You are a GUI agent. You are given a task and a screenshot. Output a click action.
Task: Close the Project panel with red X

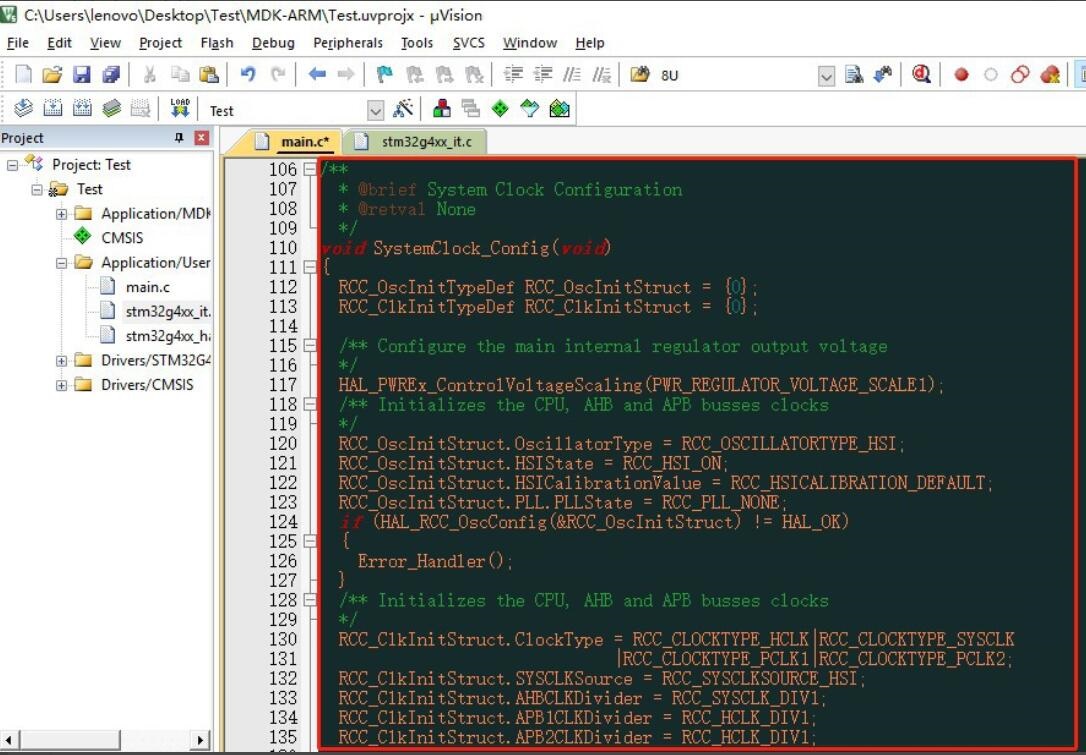coord(201,138)
